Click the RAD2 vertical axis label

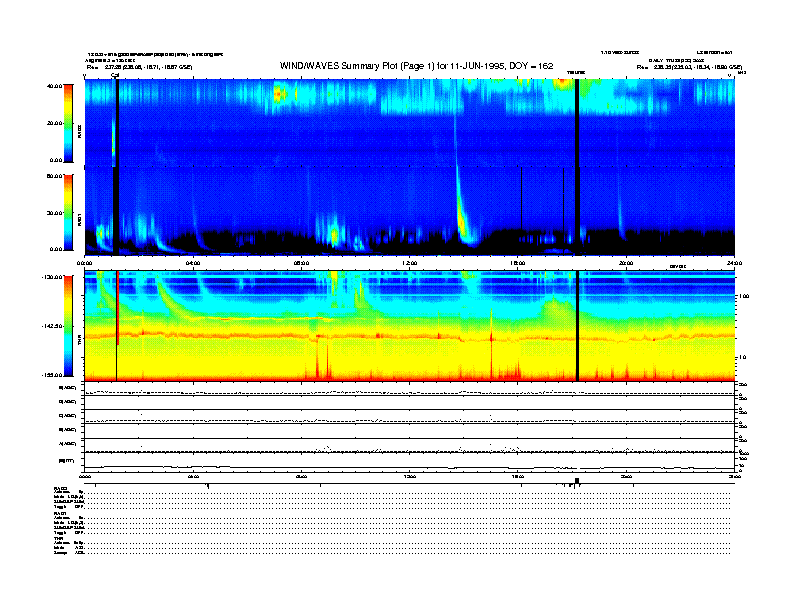79,132
